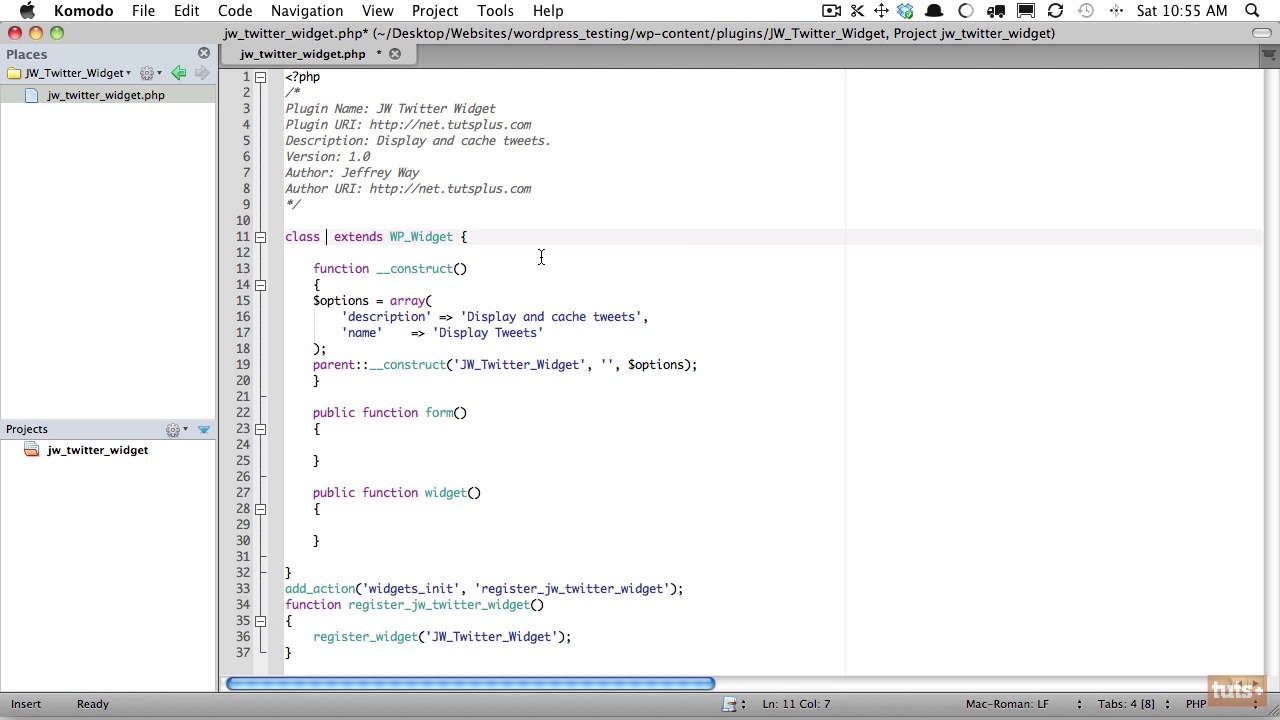Collapse the __construct function fold at line 14

(260, 285)
